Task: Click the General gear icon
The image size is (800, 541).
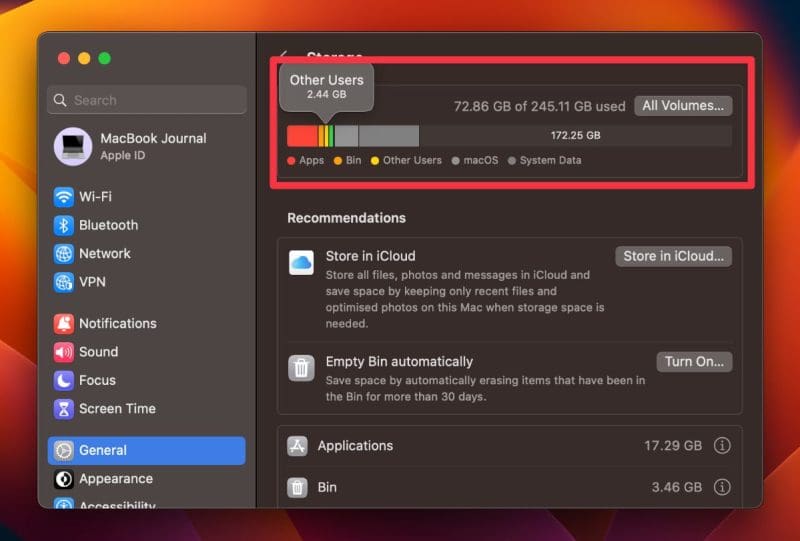Action: pyautogui.click(x=64, y=451)
